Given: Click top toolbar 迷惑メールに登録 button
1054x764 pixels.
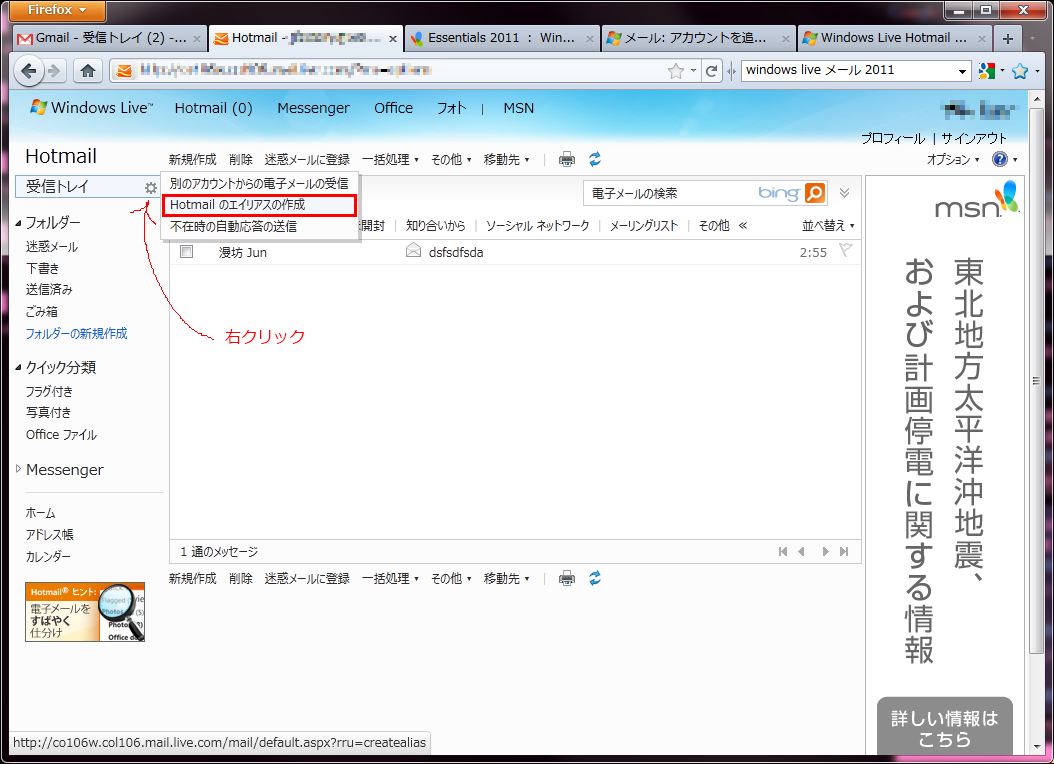Looking at the screenshot, I should [307, 159].
